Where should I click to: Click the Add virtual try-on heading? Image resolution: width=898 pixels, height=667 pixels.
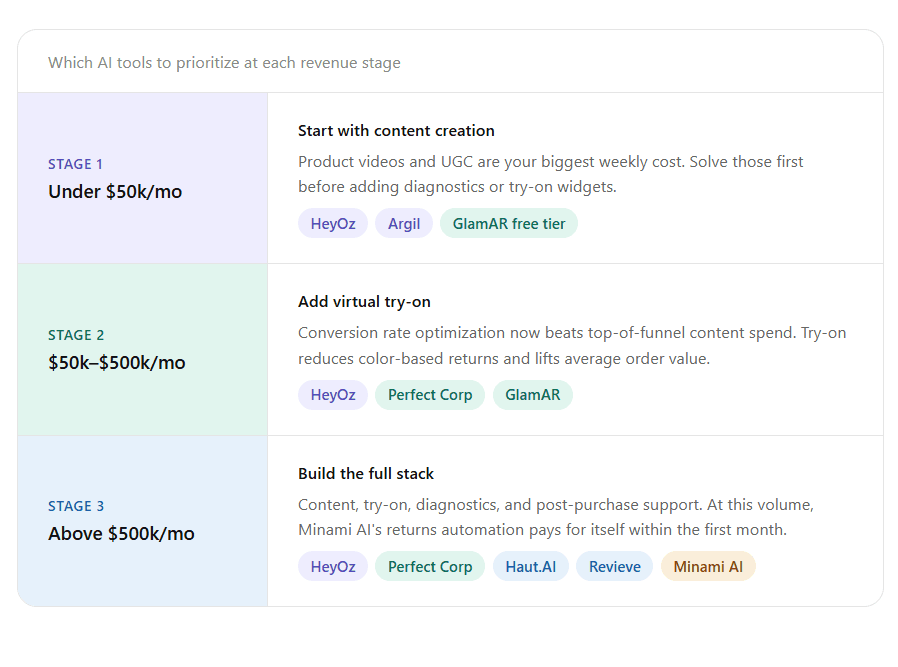tap(364, 302)
